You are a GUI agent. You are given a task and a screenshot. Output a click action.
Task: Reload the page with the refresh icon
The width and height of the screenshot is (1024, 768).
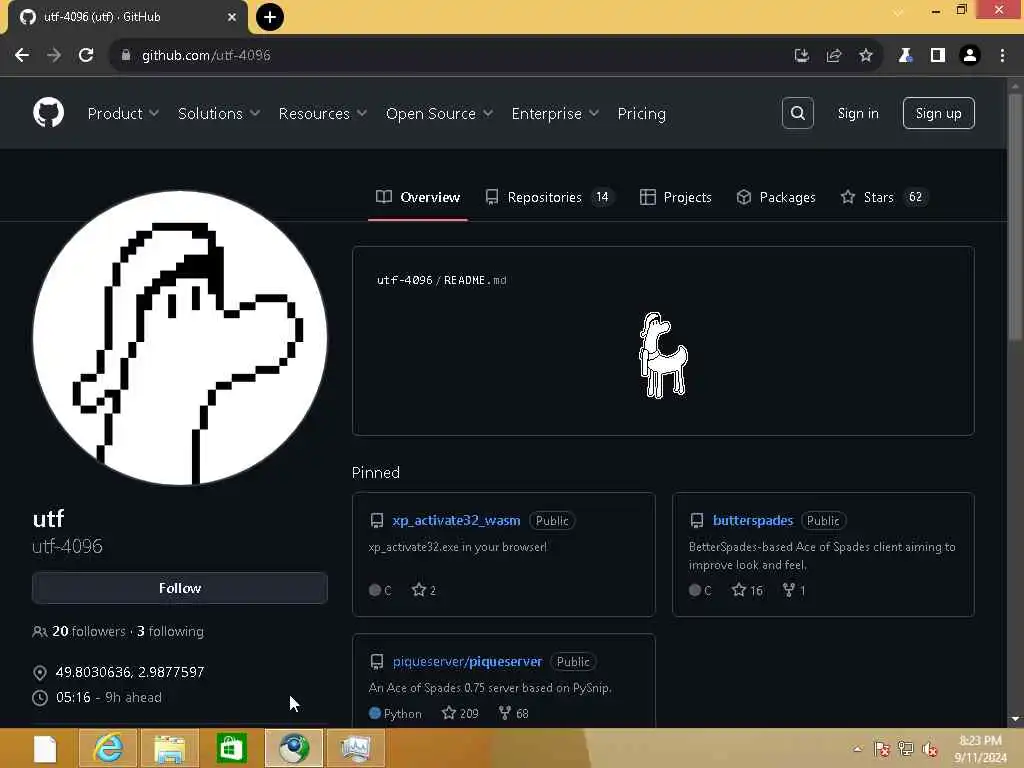86,56
